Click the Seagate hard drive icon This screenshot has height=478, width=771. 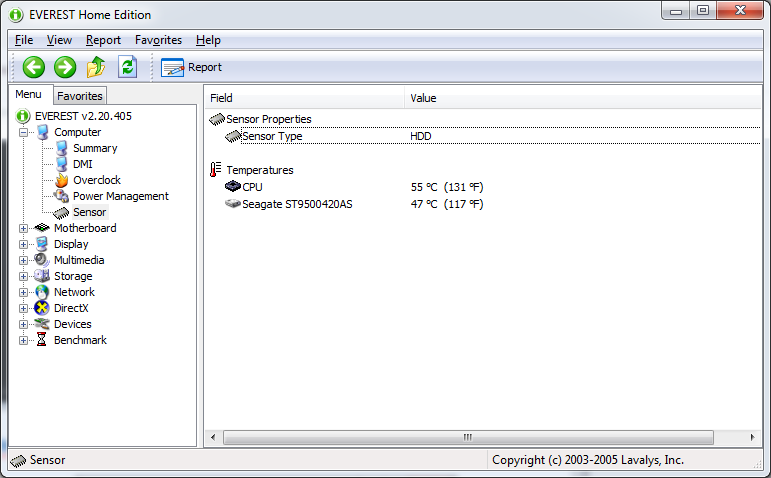233,204
